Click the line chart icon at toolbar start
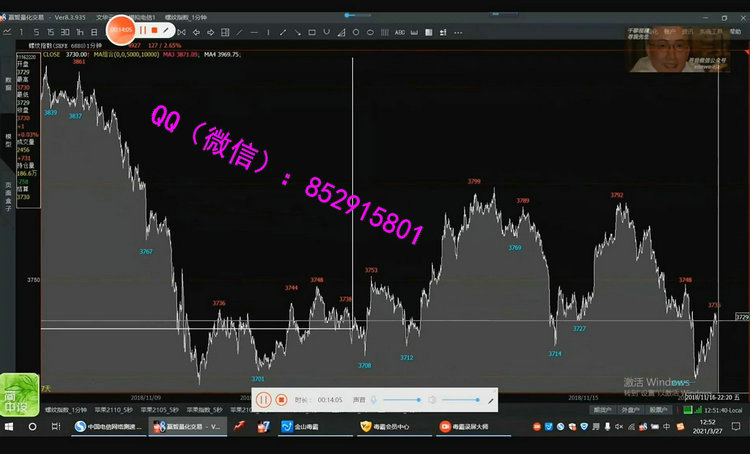 pos(8,32)
